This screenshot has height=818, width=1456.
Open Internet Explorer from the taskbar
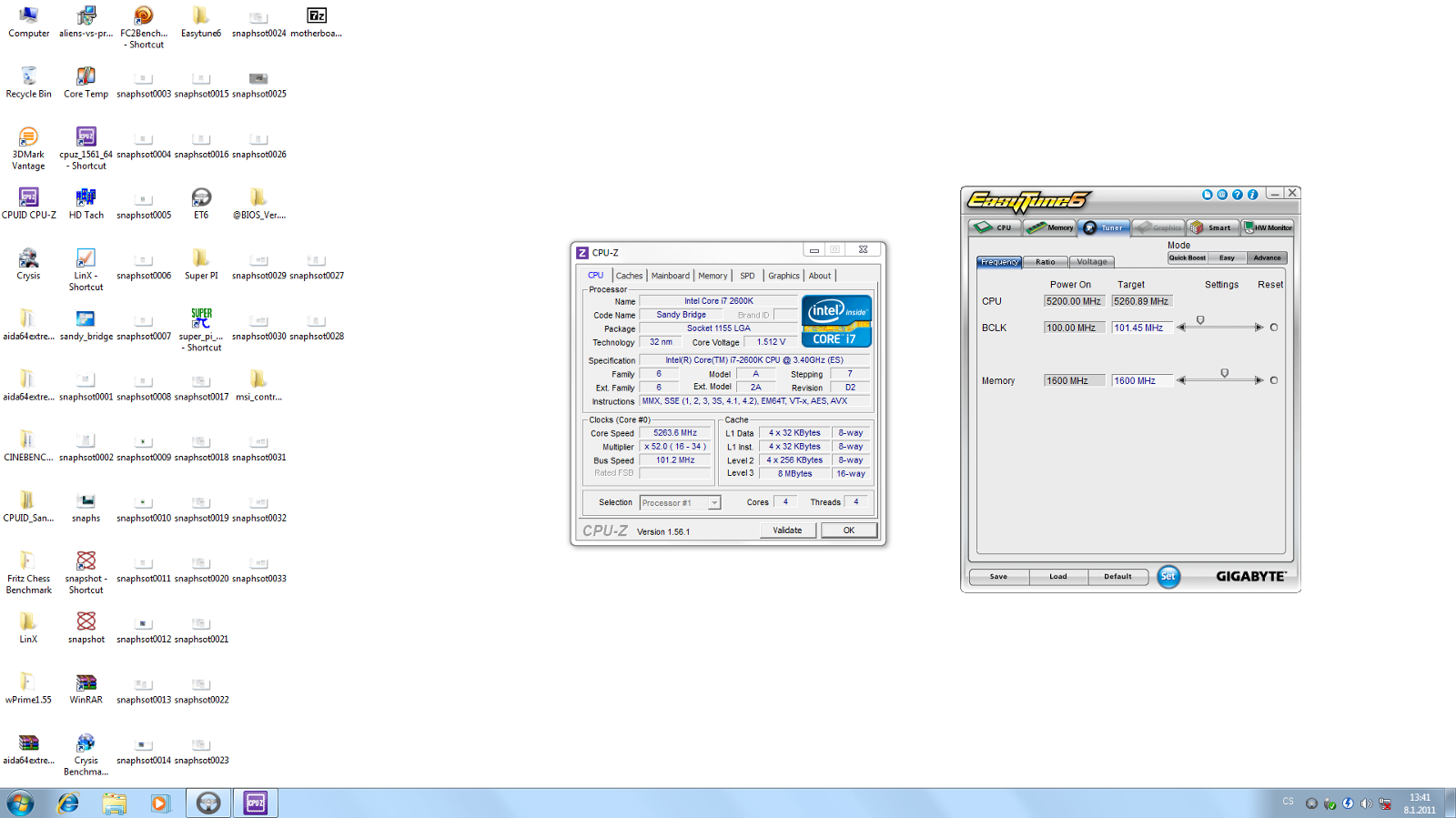tap(68, 803)
